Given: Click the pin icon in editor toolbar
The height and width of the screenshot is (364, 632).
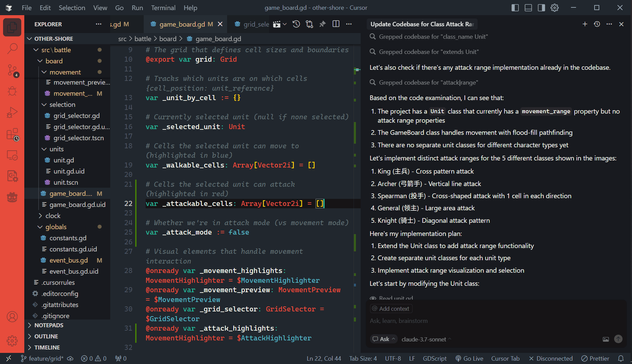Looking at the screenshot, I should pyautogui.click(x=322, y=24).
